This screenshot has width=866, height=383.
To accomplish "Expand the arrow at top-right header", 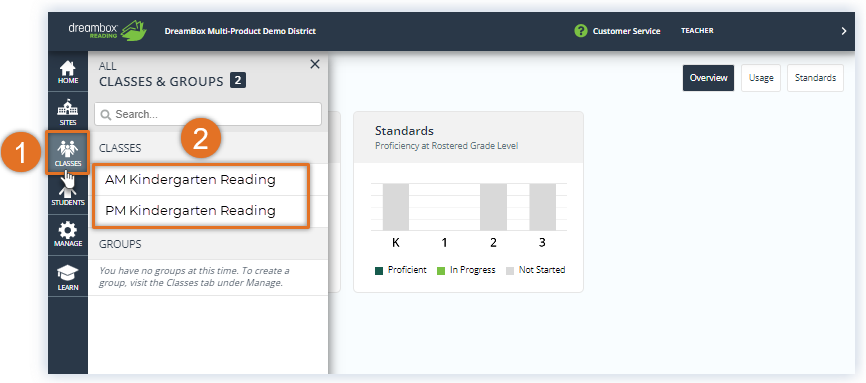I will pos(843,31).
